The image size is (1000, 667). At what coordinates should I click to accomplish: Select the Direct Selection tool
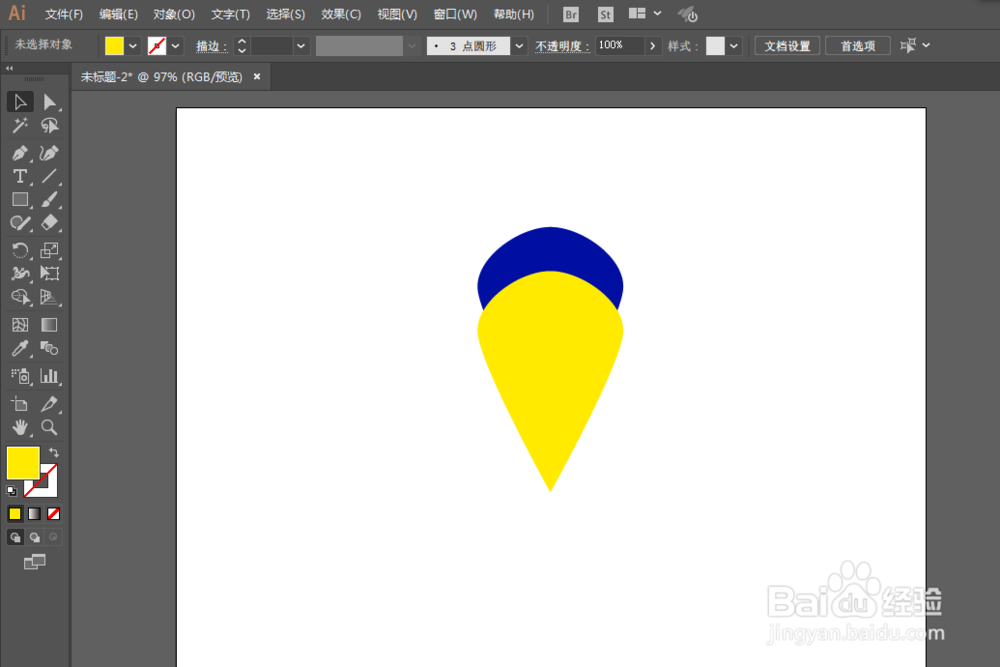point(49,102)
